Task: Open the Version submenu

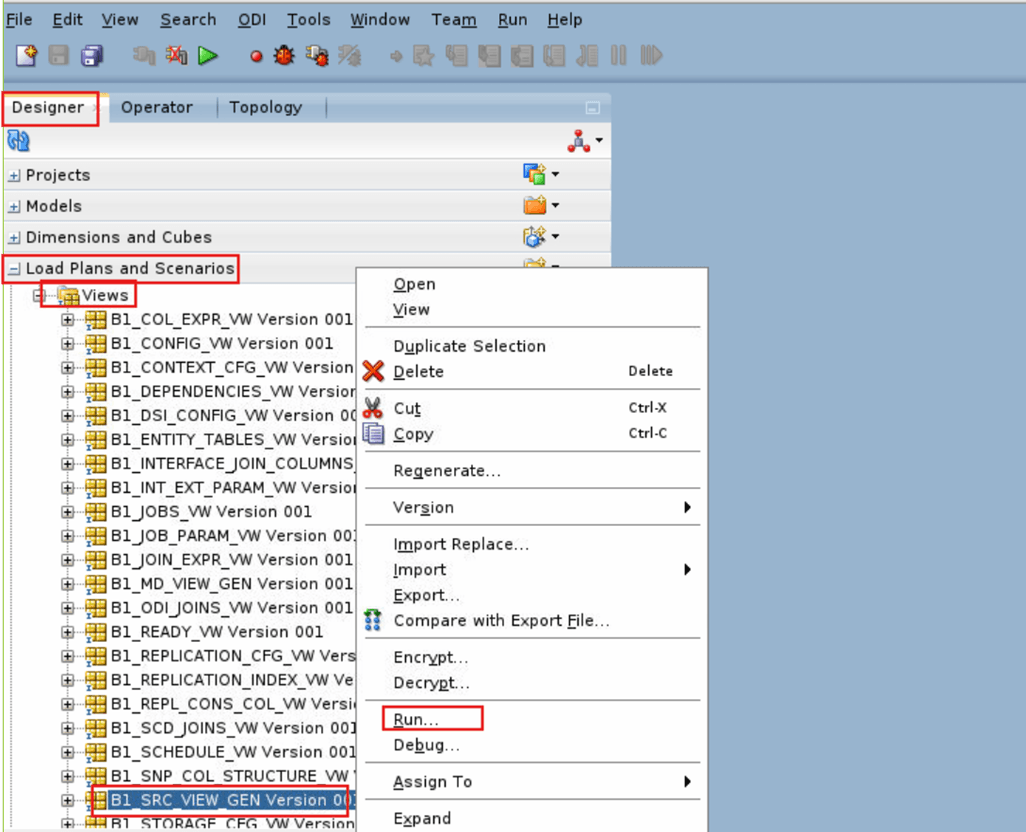Action: click(x=533, y=508)
